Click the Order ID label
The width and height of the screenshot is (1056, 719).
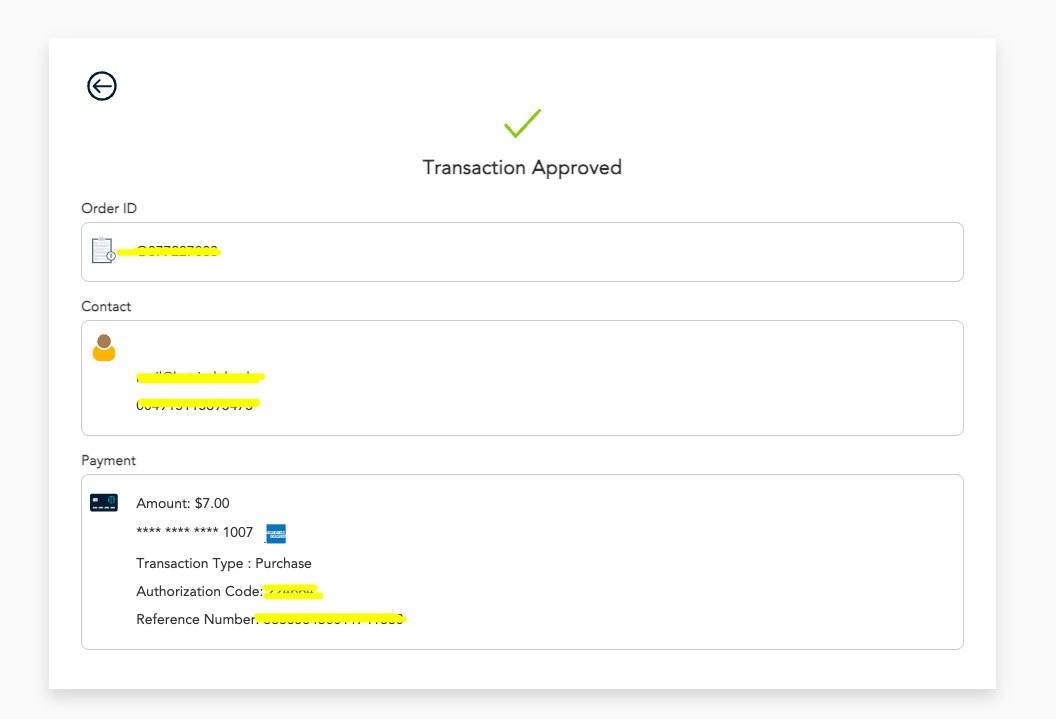[109, 208]
